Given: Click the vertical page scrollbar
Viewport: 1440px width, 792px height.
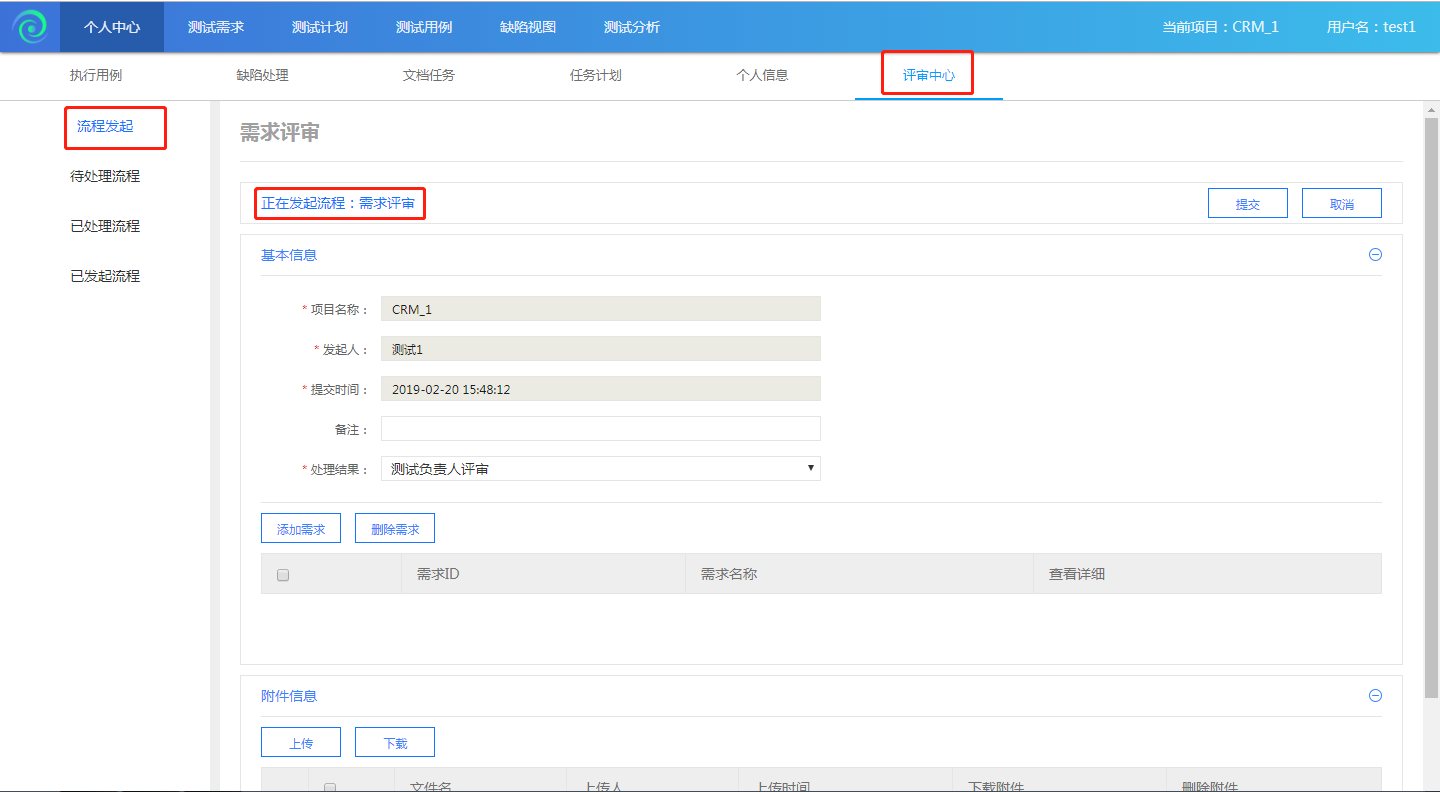Looking at the screenshot, I should [x=1431, y=400].
